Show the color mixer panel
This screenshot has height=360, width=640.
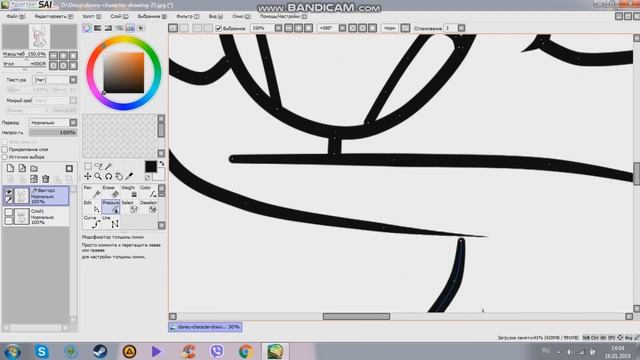tap(119, 28)
